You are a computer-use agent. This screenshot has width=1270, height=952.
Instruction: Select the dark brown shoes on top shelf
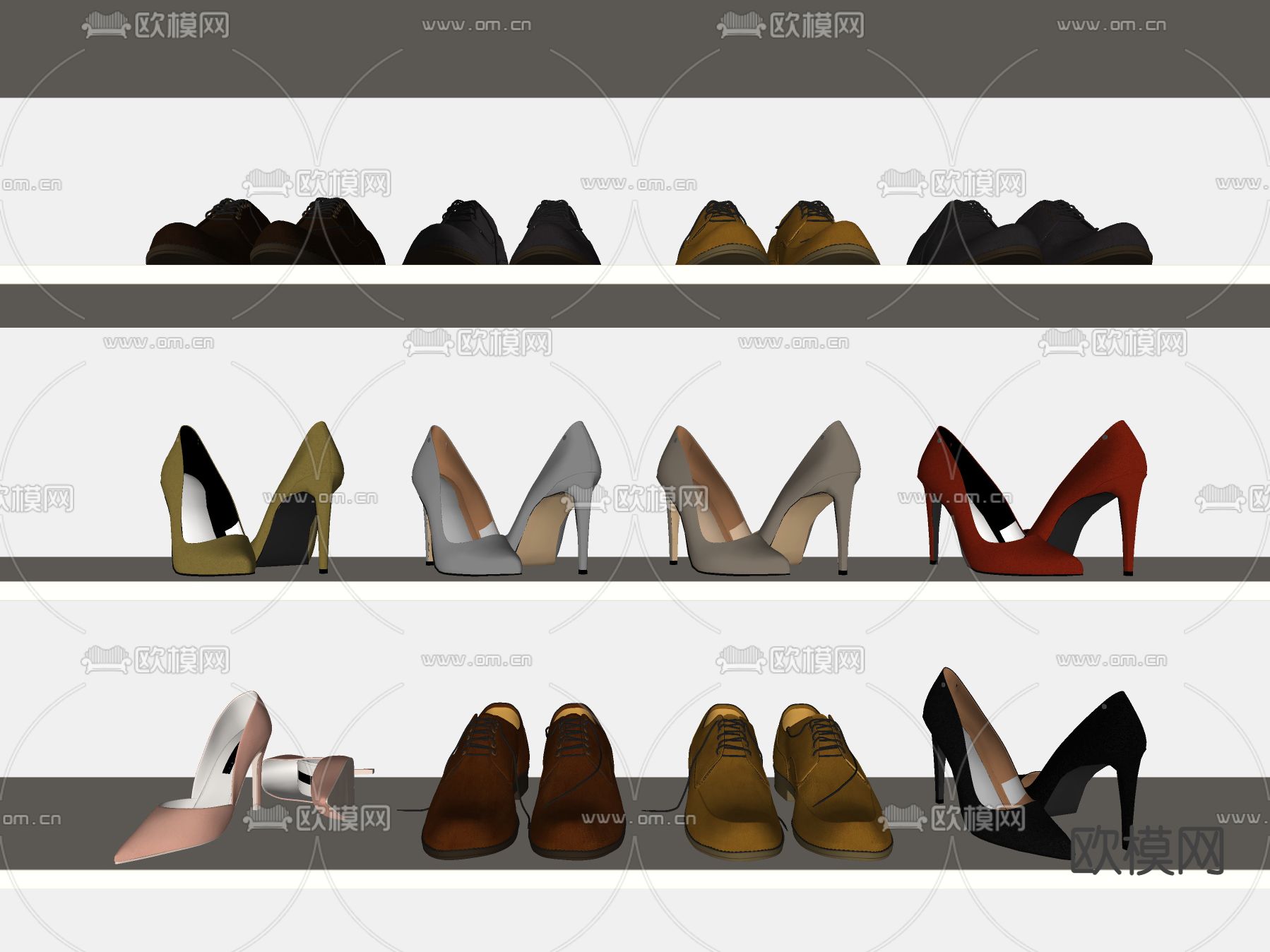click(x=265, y=237)
